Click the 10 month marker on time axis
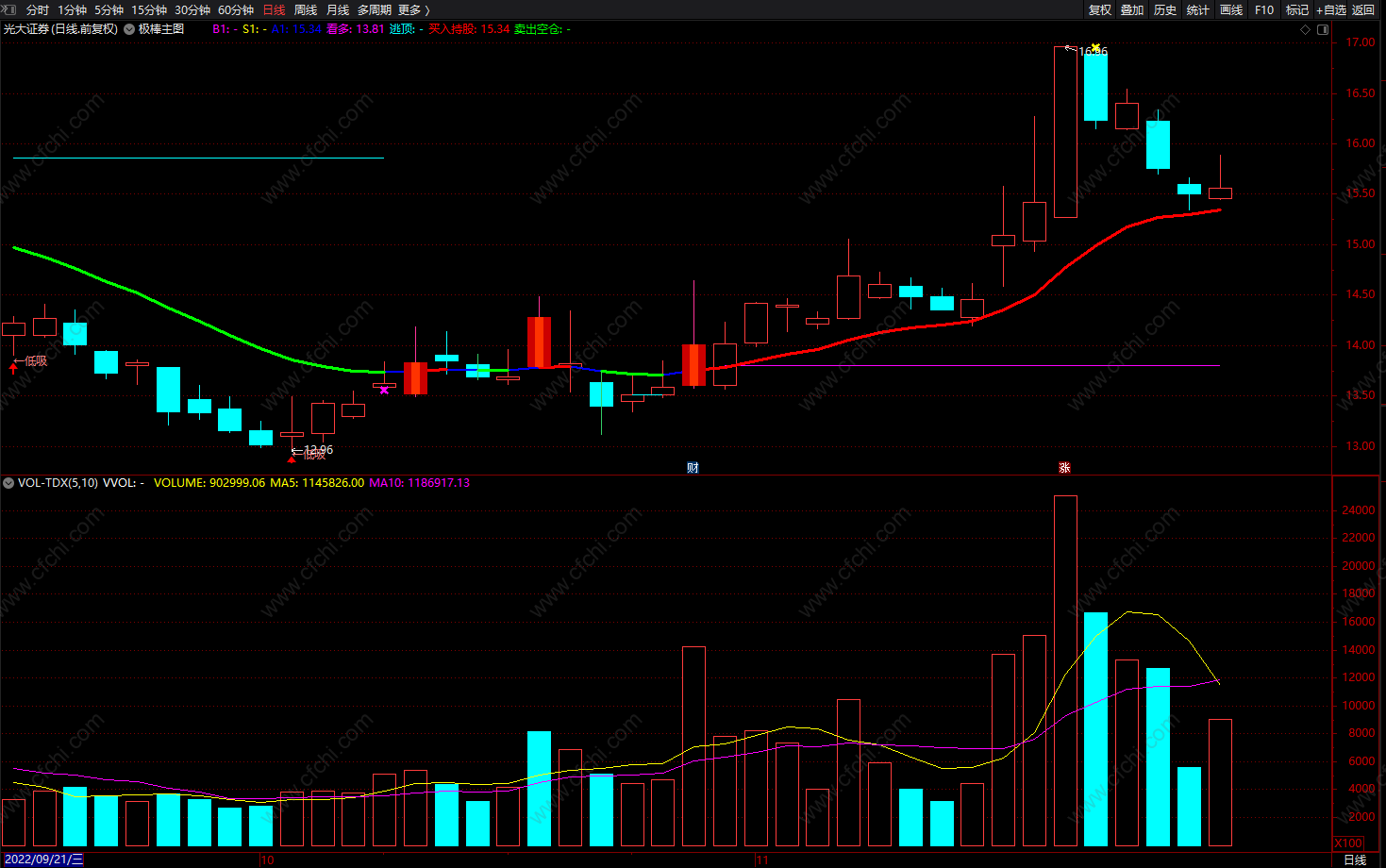The image size is (1386, 868). [268, 860]
